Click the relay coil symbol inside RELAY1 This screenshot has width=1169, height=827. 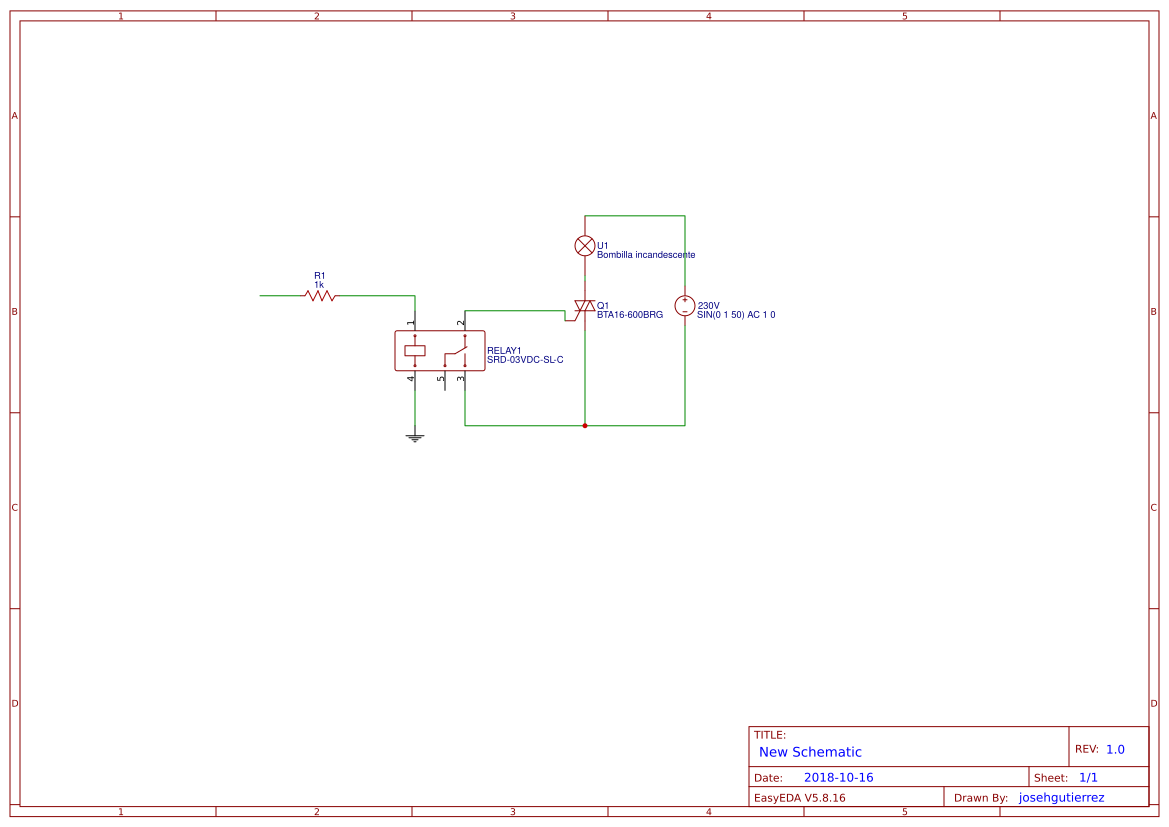click(x=414, y=350)
